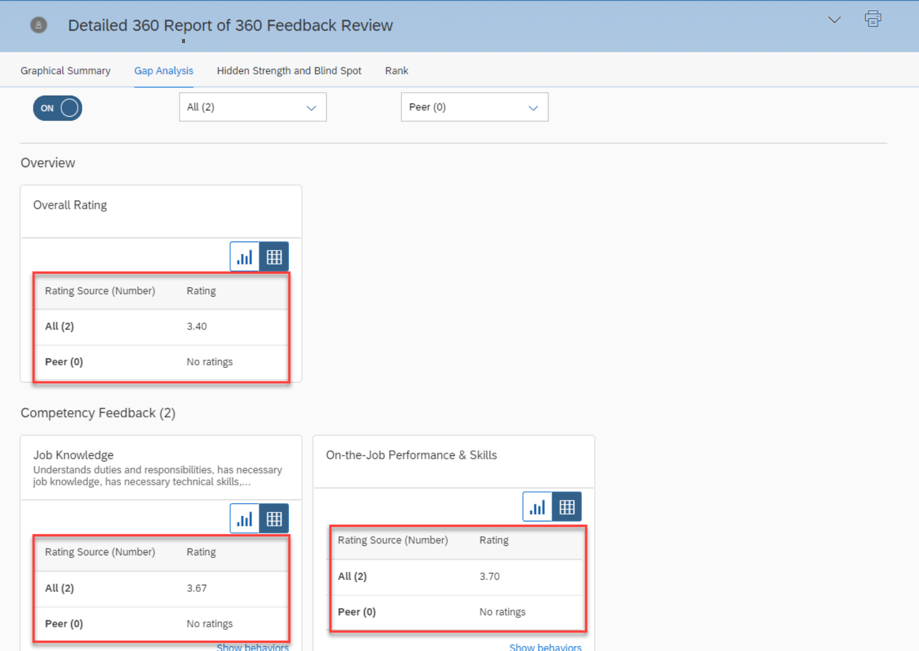Click the Job Knowledge Peer (0) row
919x651 pixels.
pyautogui.click(x=160, y=623)
